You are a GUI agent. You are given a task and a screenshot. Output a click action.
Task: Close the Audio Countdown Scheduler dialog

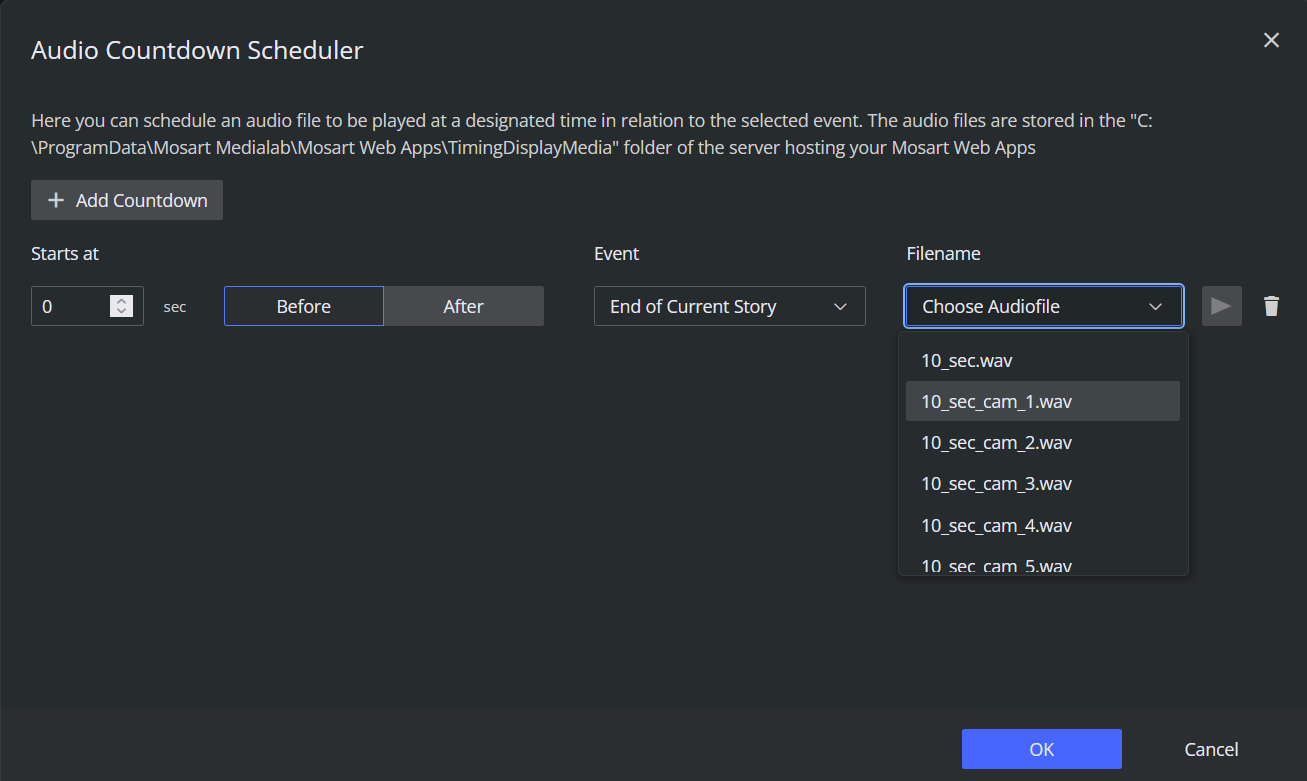coord(1271,40)
